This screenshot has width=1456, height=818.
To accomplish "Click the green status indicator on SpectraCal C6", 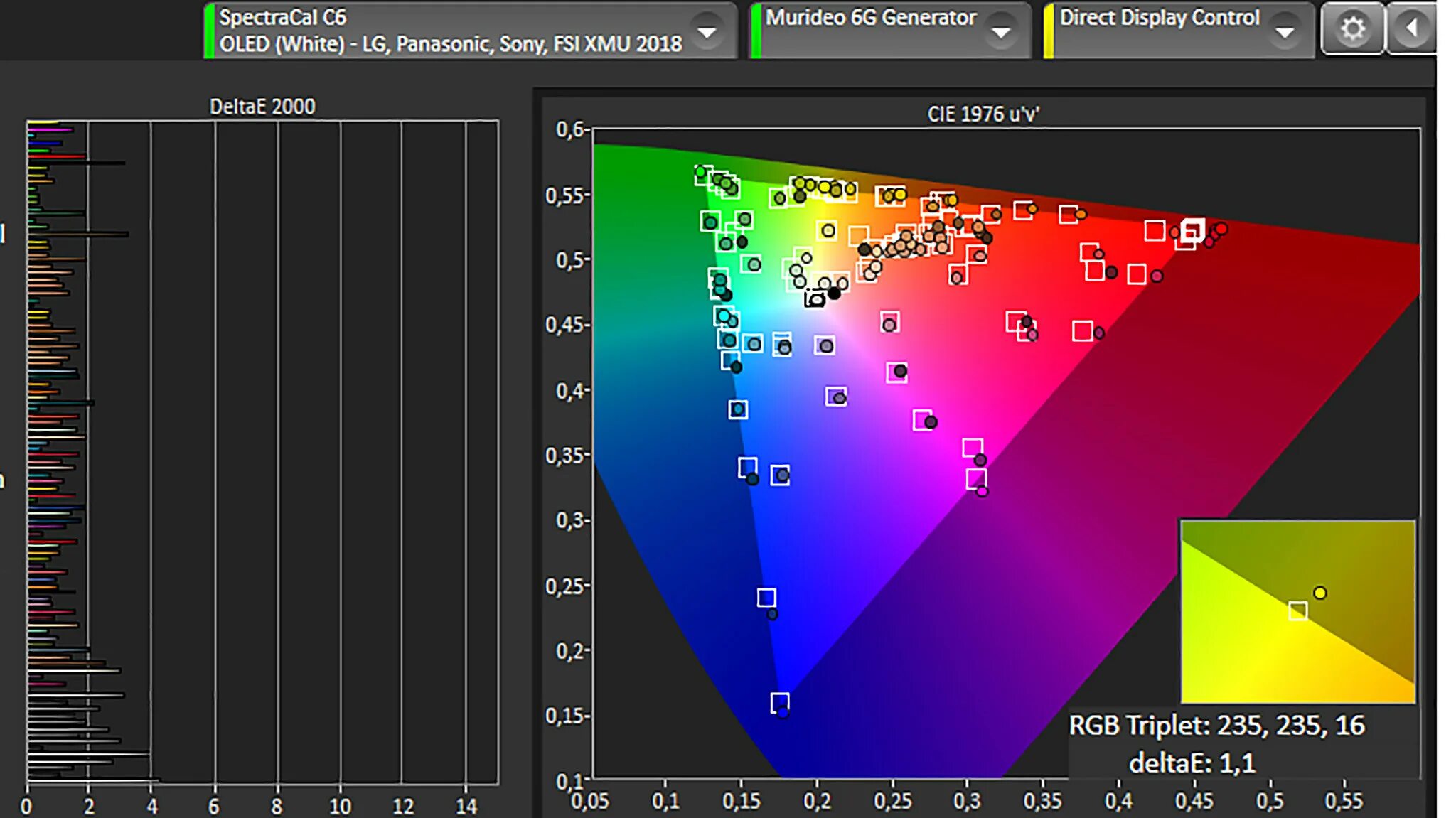I will pos(209,31).
